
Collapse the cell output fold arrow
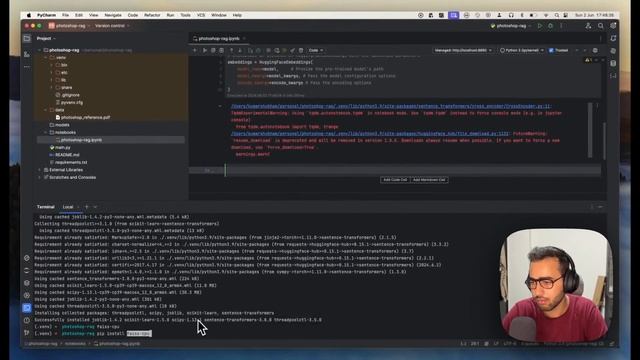pos(220,106)
